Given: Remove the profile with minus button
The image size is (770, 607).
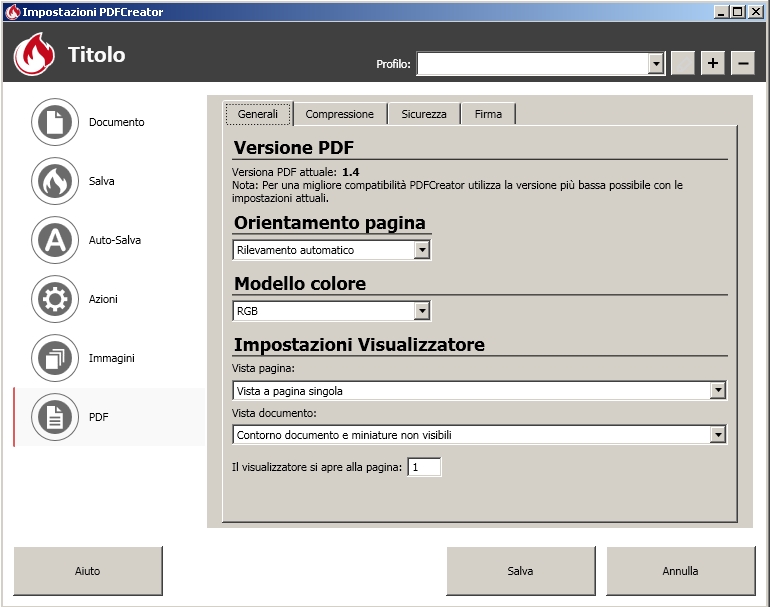Looking at the screenshot, I should coord(743,63).
